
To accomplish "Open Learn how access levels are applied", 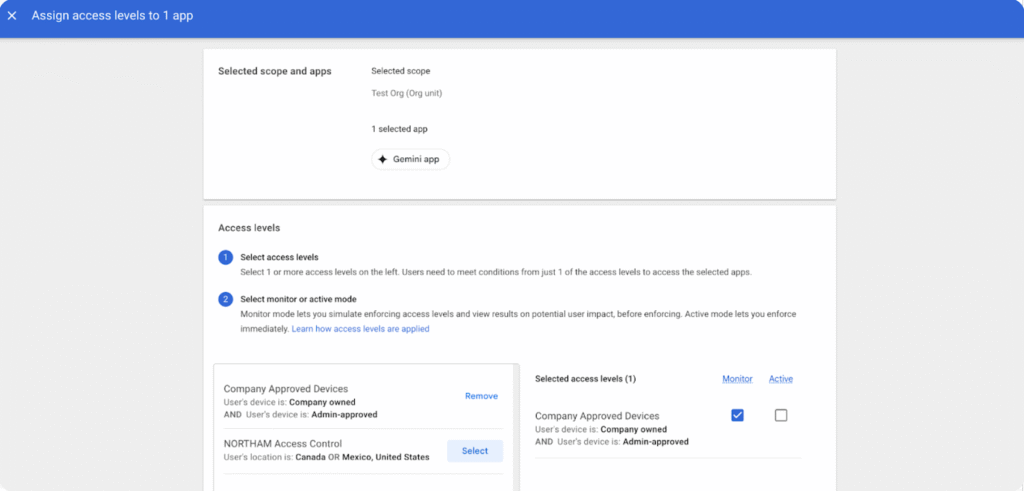I will [x=360, y=328].
